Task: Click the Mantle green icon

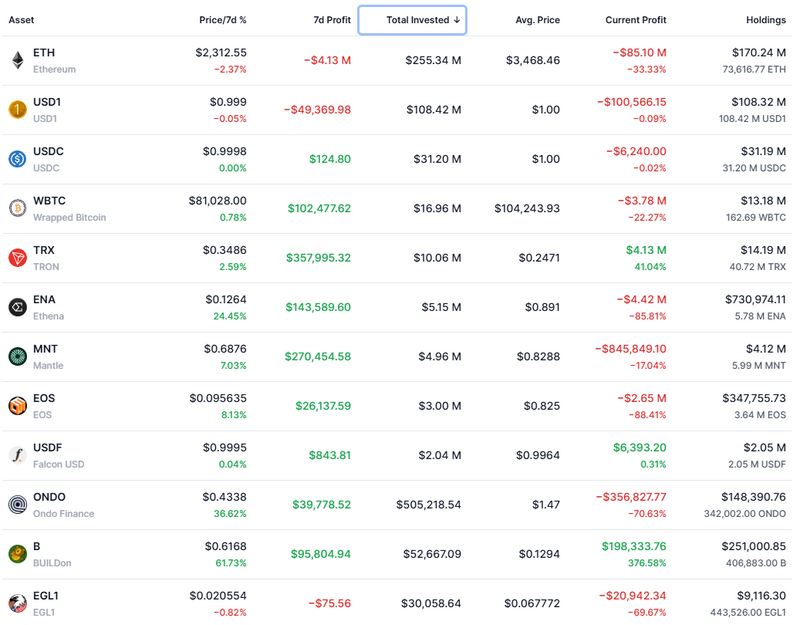Action: click(x=18, y=357)
